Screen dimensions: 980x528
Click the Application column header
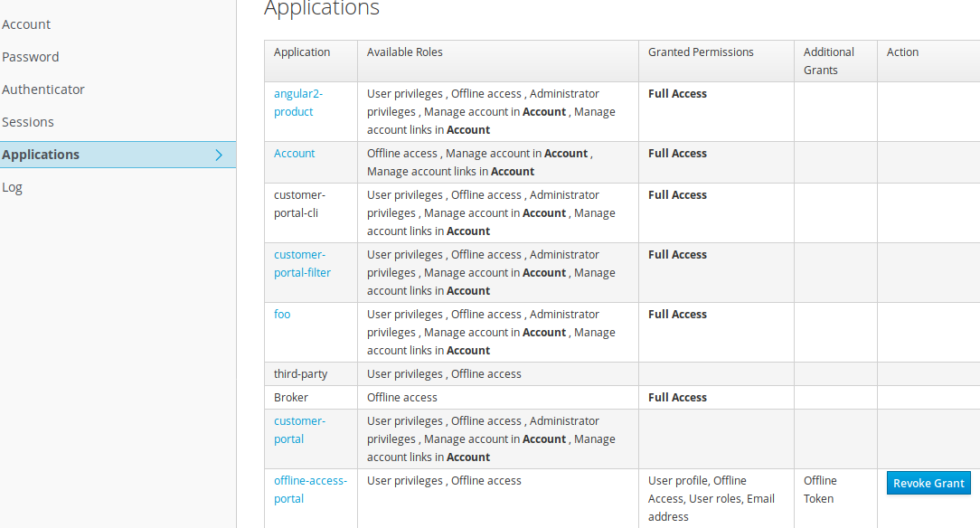click(302, 52)
